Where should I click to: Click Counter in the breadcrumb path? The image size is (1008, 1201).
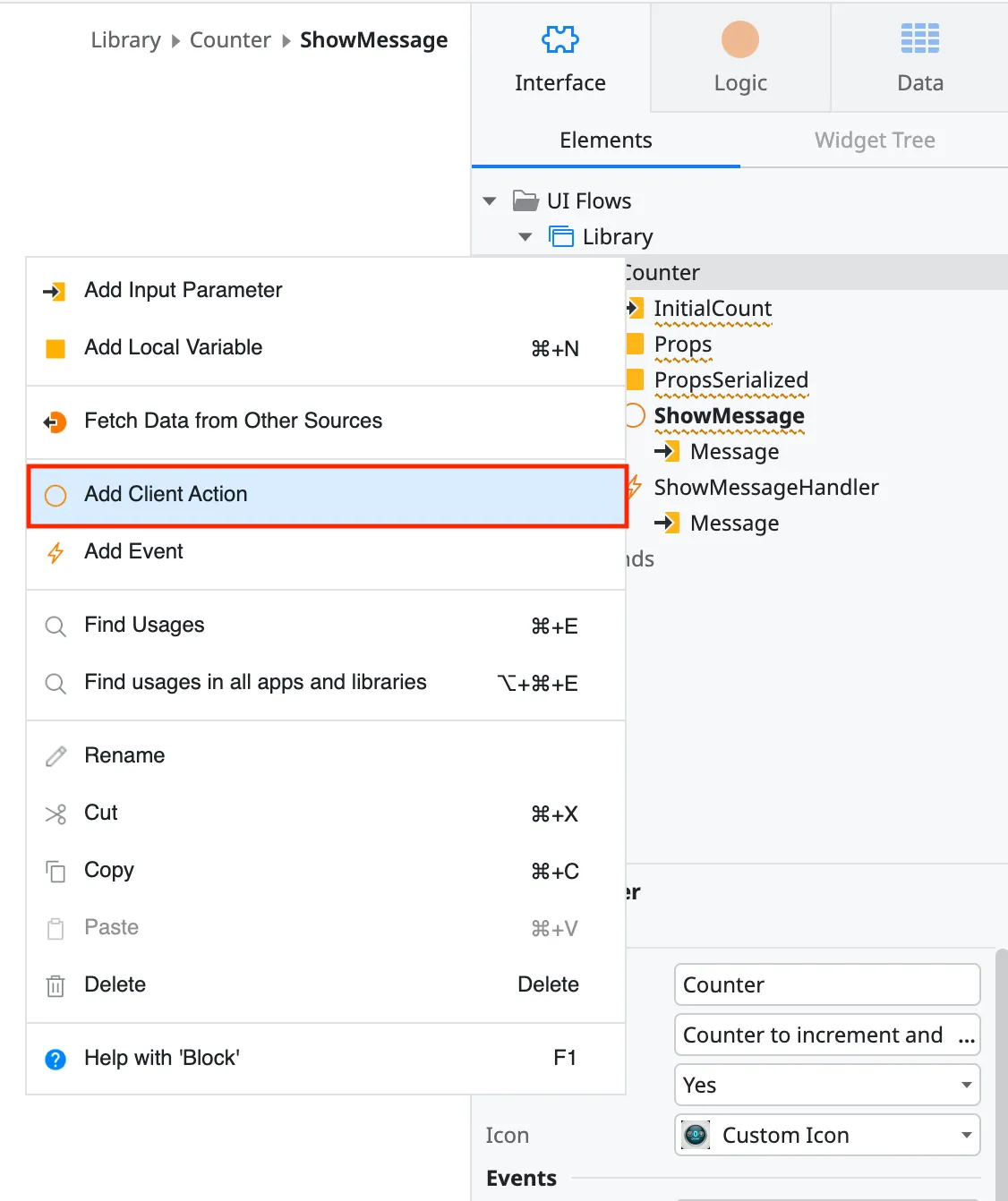(230, 39)
